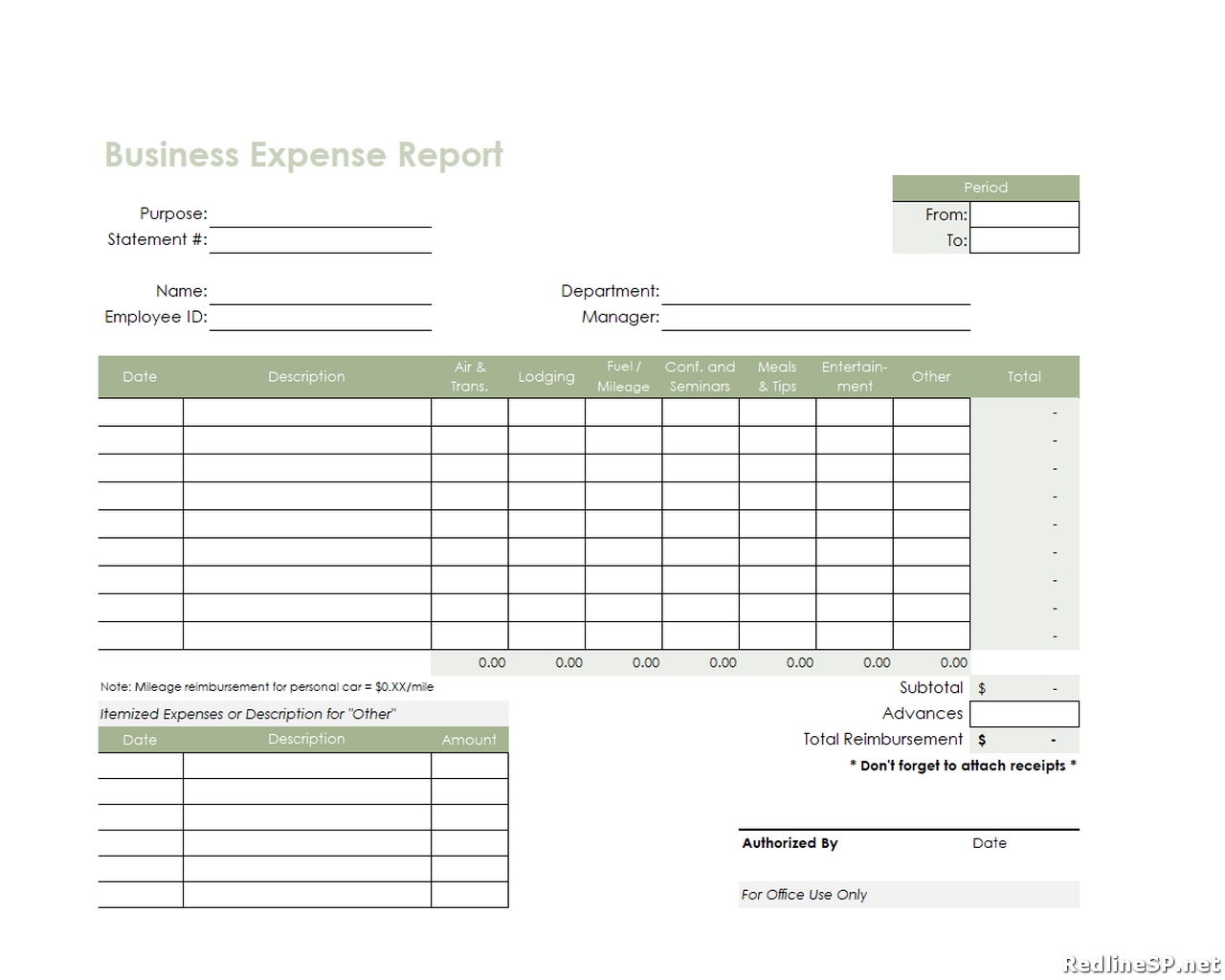Click the Amount header in itemized table
This screenshot has height=980, width=1225.
click(x=469, y=740)
